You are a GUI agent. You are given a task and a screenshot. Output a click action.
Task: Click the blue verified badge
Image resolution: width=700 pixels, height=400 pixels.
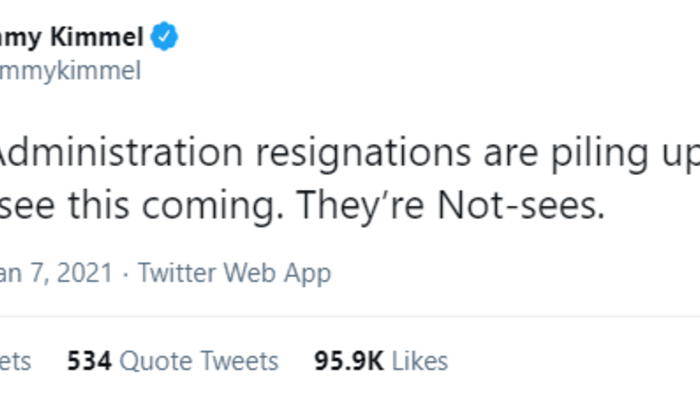[x=166, y=38]
